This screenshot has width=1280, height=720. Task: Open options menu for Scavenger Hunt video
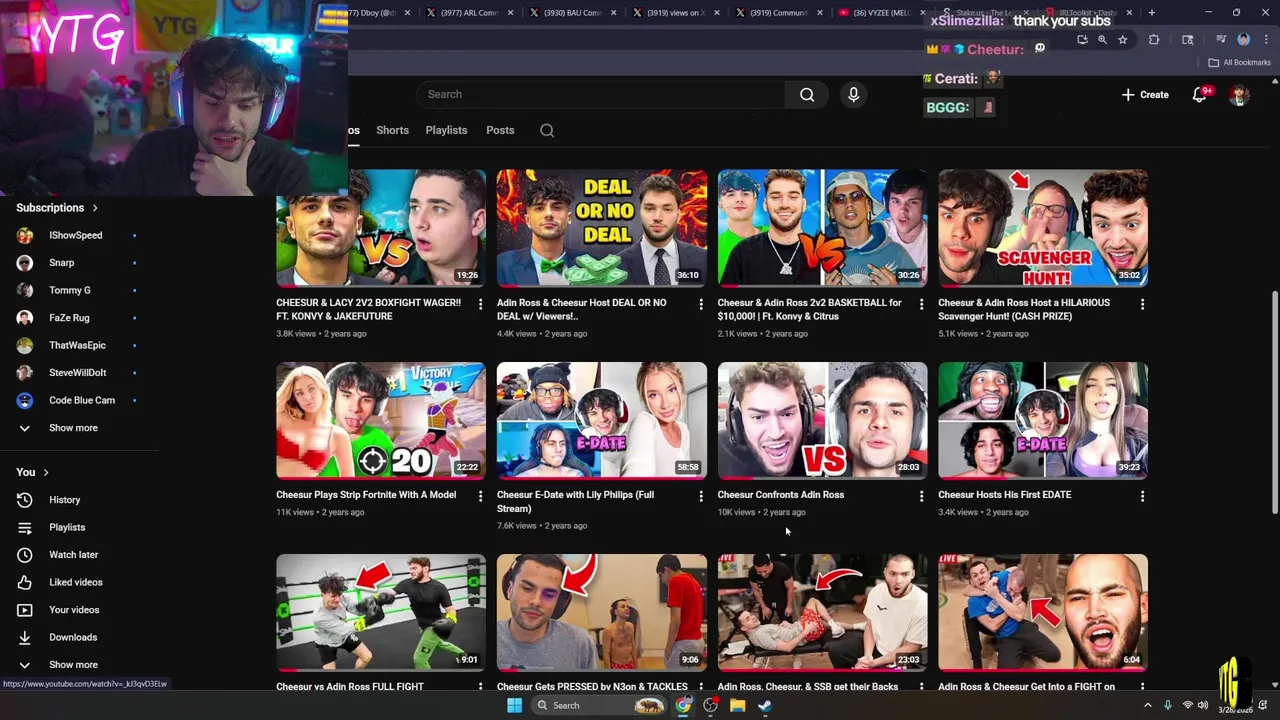(1142, 304)
